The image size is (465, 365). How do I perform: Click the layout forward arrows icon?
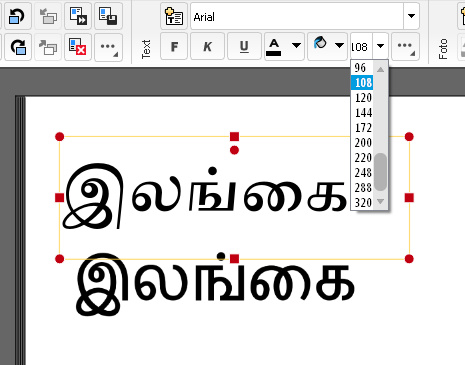[78, 16]
